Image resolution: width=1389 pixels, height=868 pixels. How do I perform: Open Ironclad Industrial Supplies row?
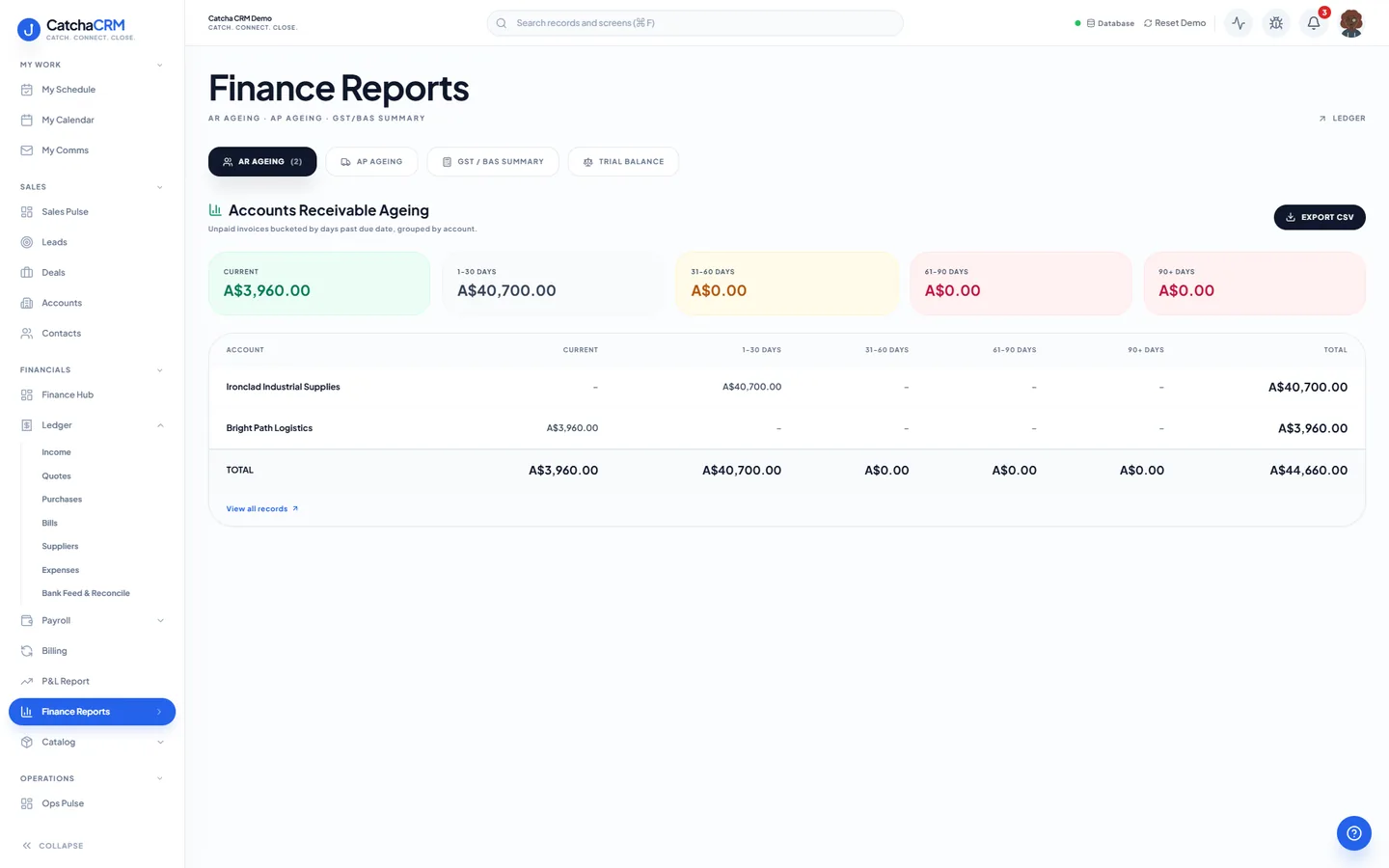[x=786, y=387]
